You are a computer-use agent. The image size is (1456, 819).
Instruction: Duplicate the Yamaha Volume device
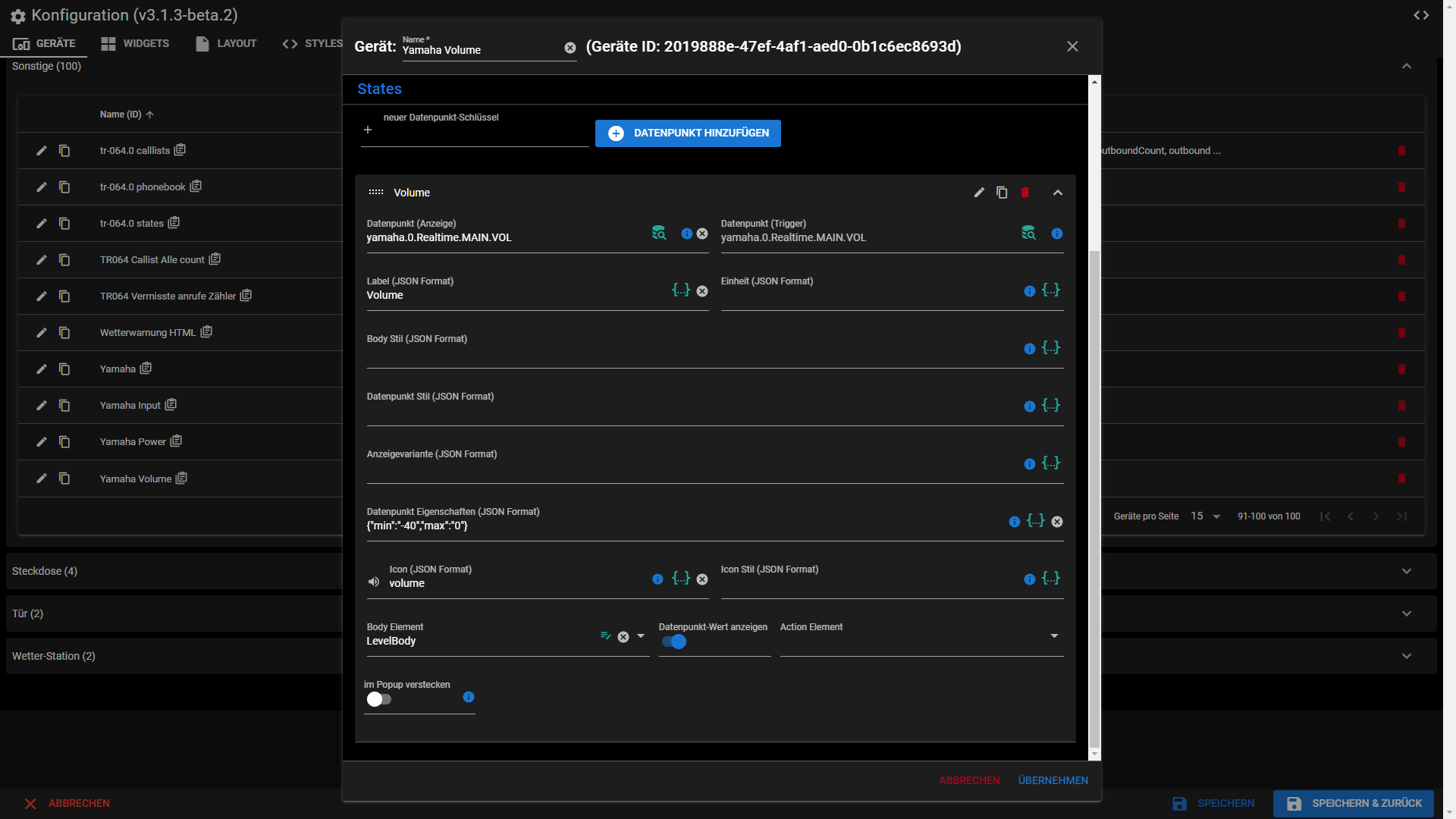(64, 479)
